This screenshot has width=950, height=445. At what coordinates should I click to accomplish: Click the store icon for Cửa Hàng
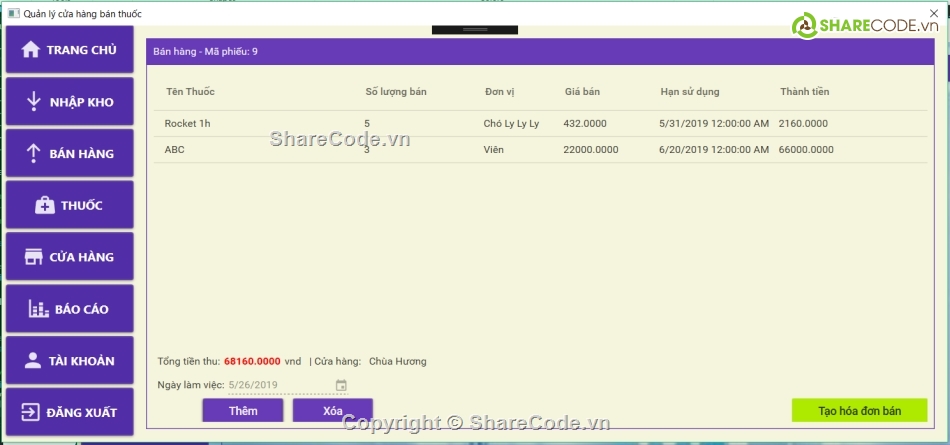[33, 257]
